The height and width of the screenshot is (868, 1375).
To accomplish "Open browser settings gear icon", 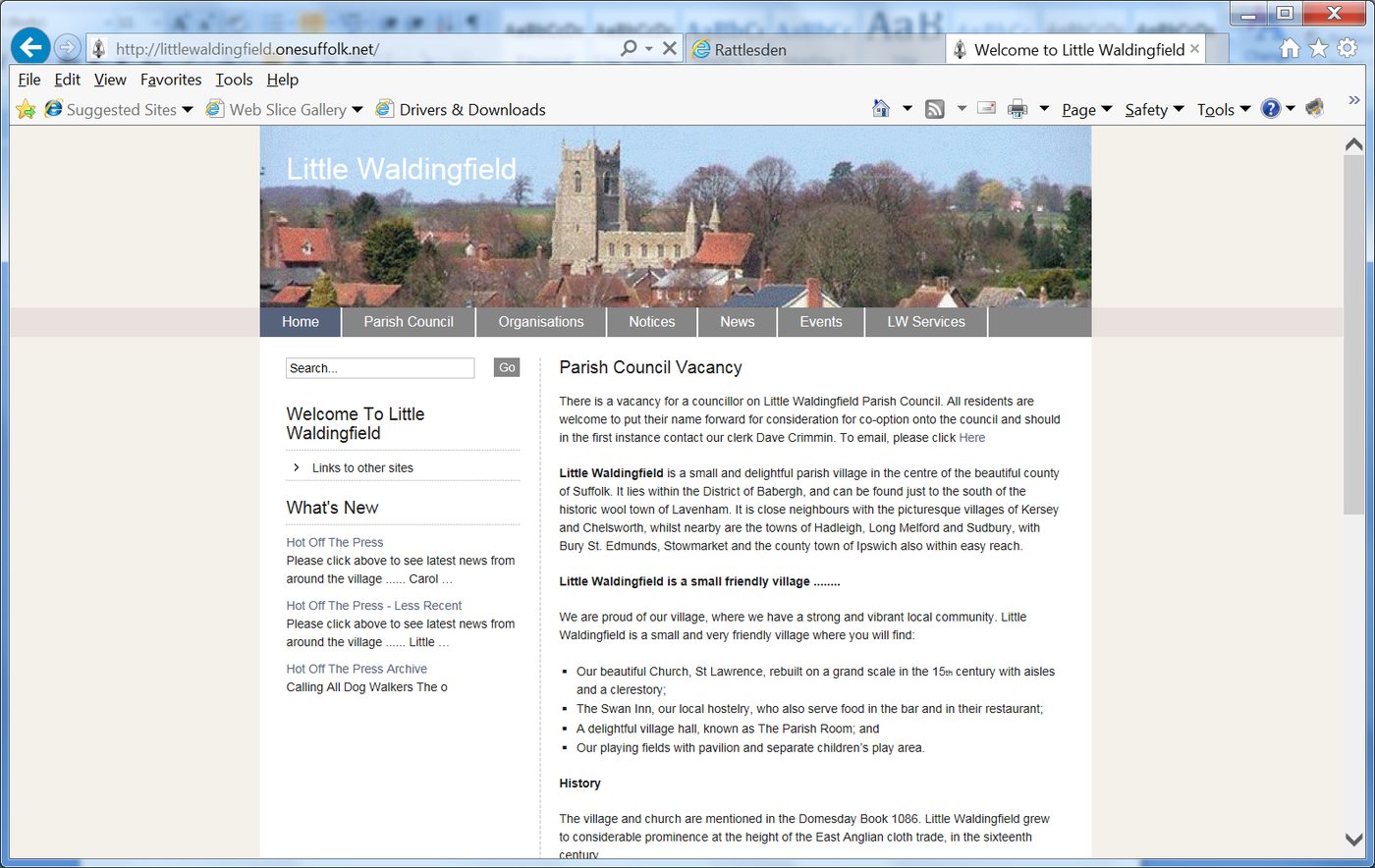I will click(x=1347, y=48).
